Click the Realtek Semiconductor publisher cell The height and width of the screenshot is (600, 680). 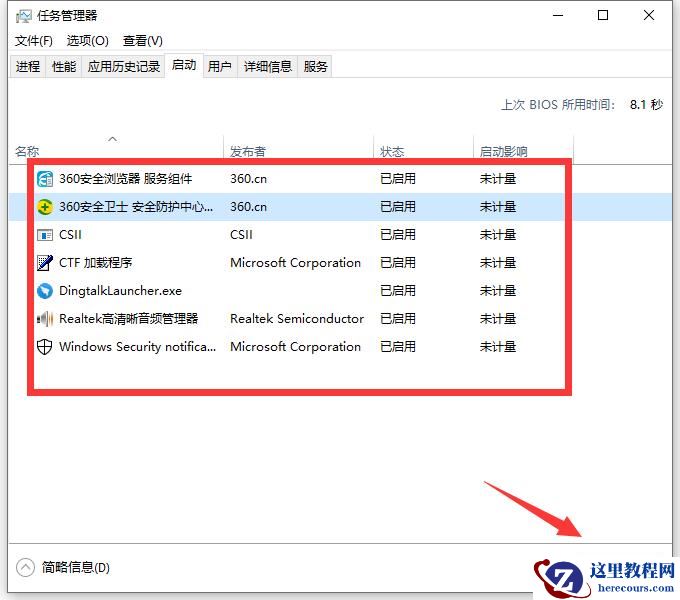(297, 319)
